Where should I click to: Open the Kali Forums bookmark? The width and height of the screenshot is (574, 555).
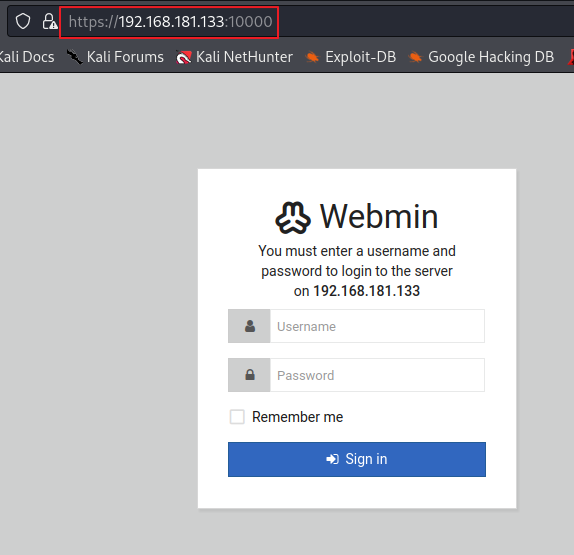point(115,57)
